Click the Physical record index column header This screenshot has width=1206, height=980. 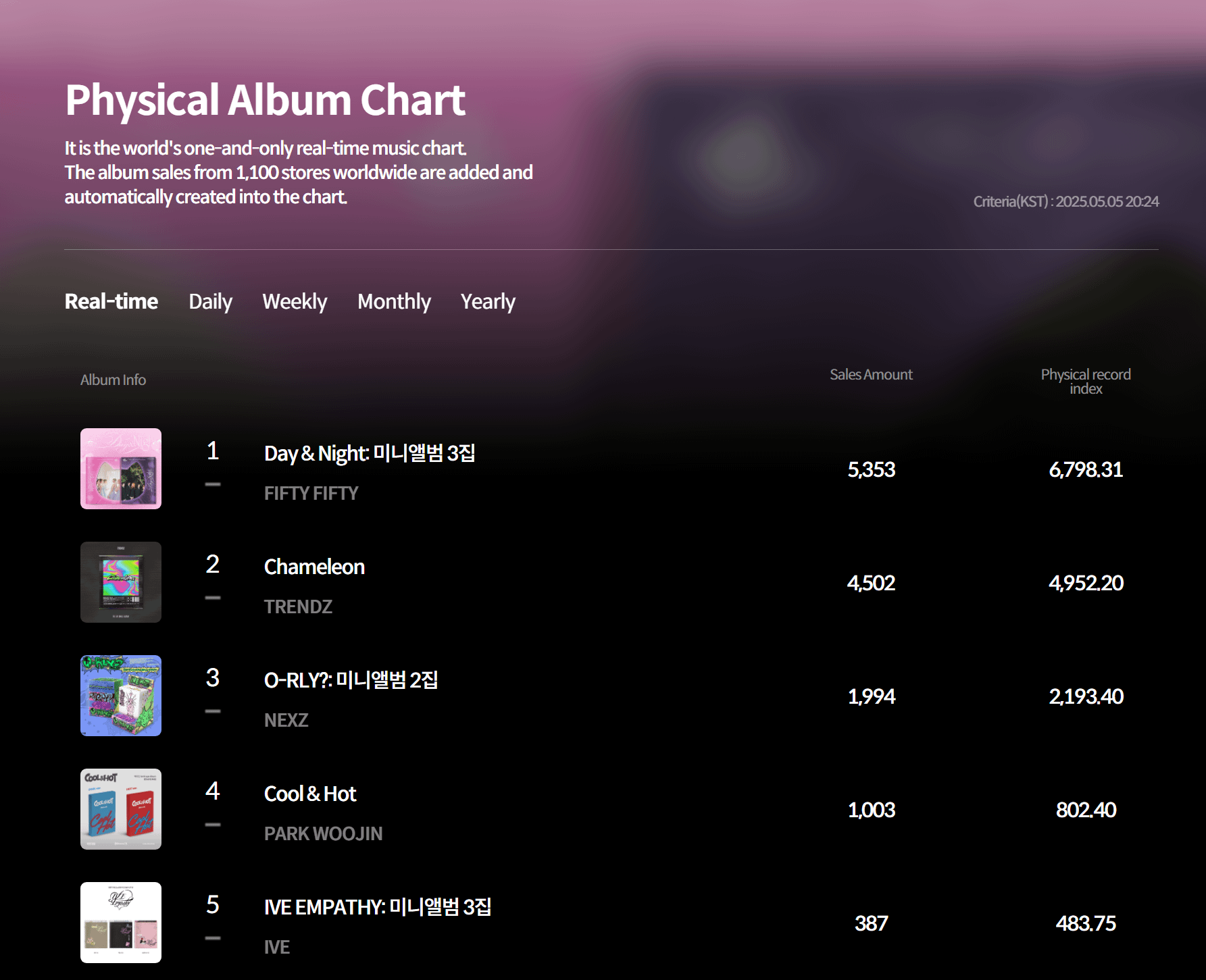tap(1085, 381)
